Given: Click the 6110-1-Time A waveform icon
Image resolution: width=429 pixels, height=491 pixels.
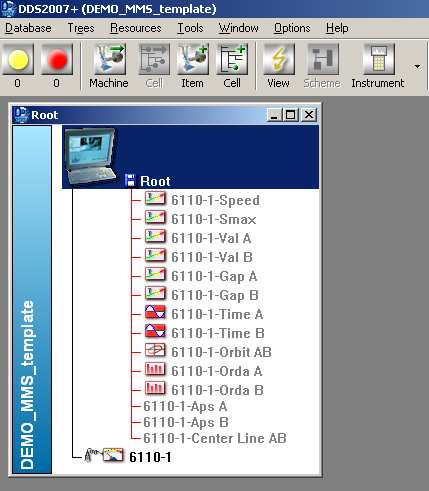Looking at the screenshot, I should tap(155, 312).
